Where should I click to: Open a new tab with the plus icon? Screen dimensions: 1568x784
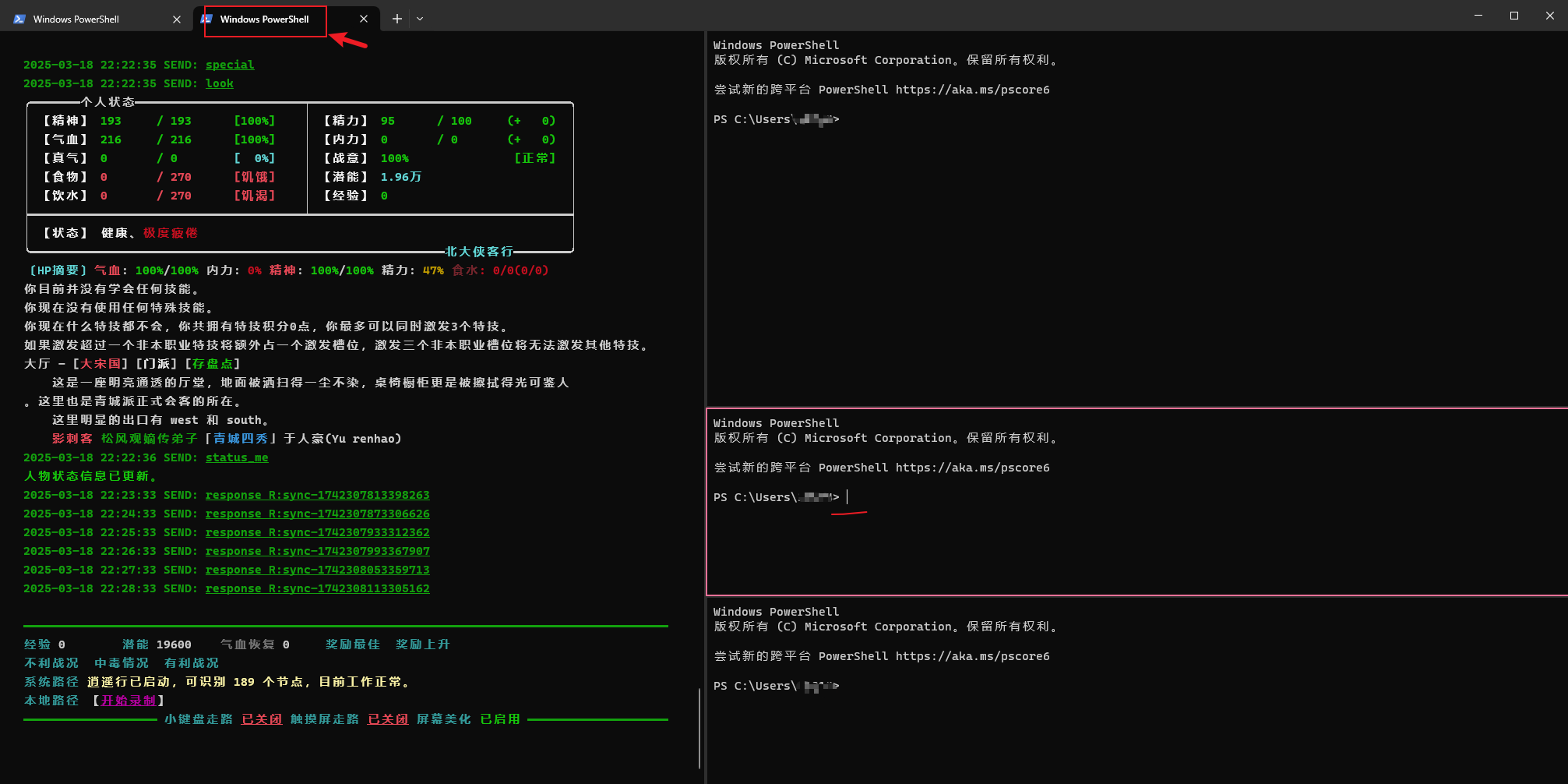click(x=397, y=19)
